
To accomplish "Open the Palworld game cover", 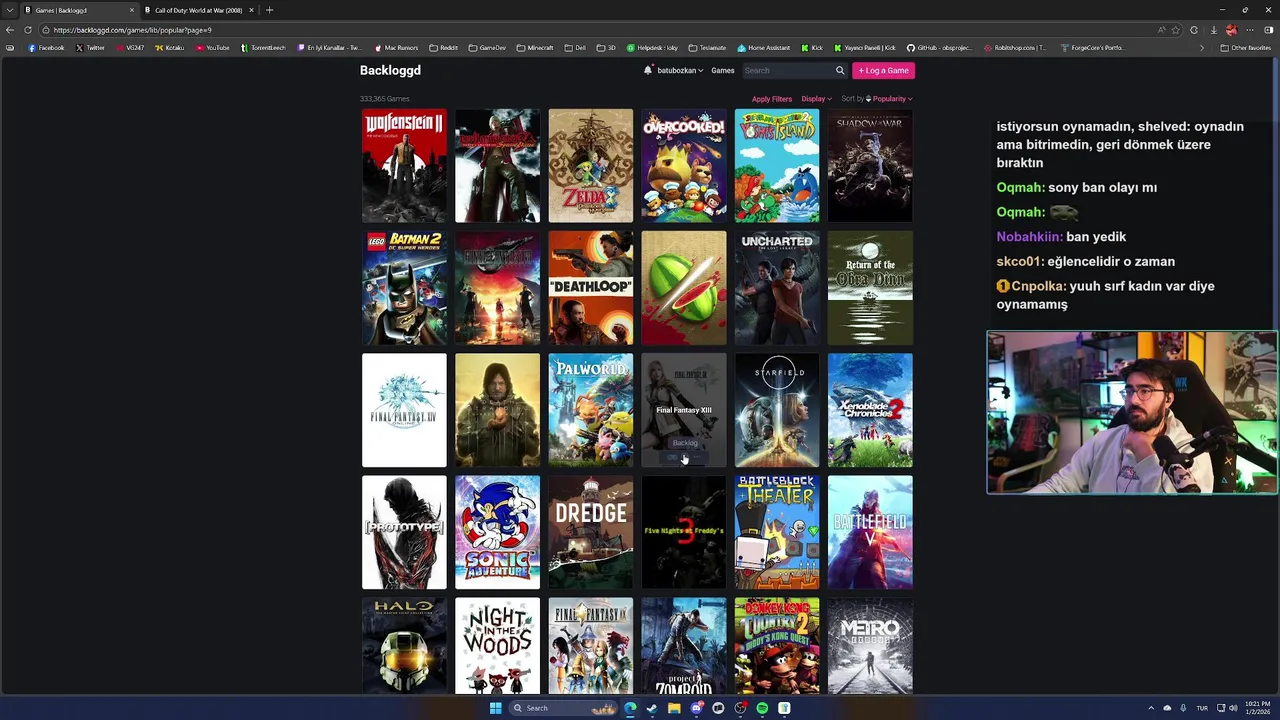I will point(590,410).
